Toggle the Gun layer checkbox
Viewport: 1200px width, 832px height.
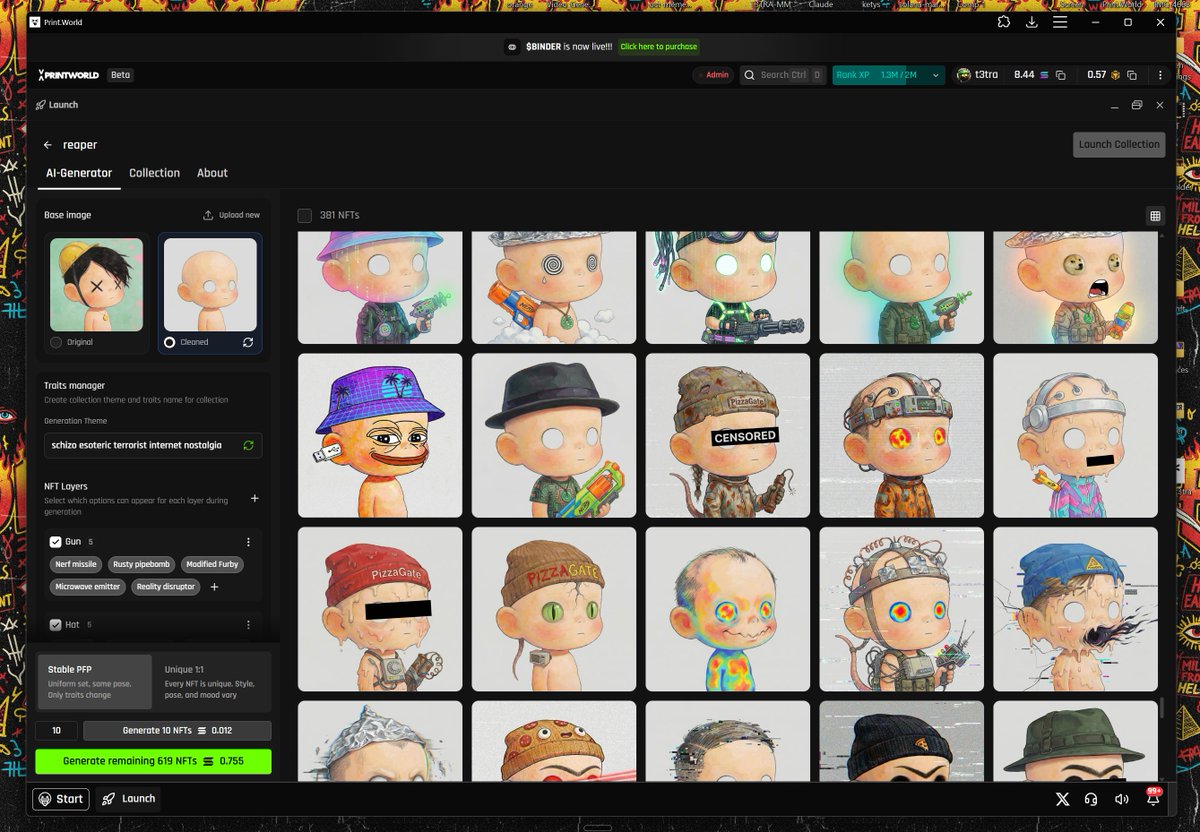[x=56, y=542]
